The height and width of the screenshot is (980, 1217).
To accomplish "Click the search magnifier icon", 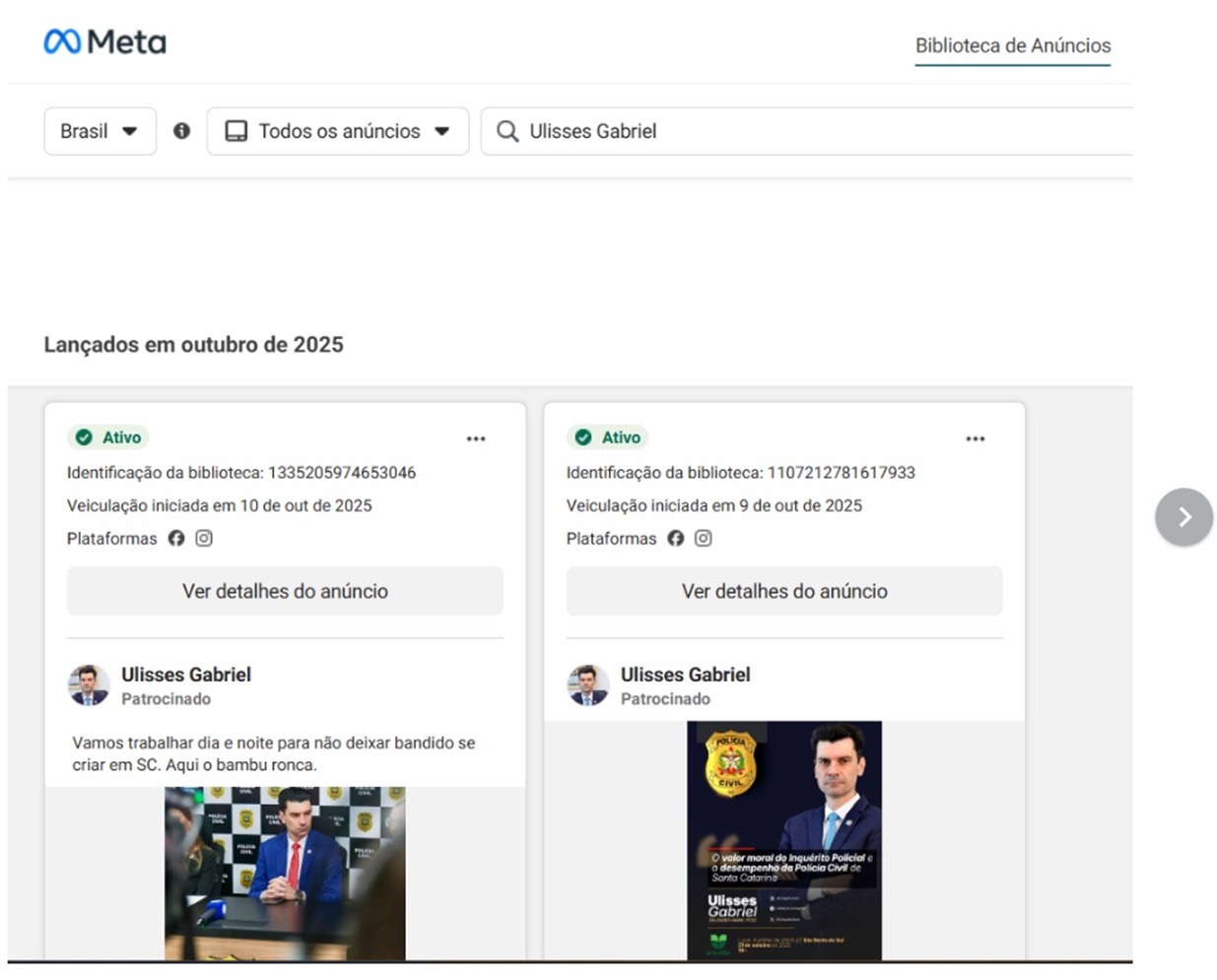I will pos(507,131).
